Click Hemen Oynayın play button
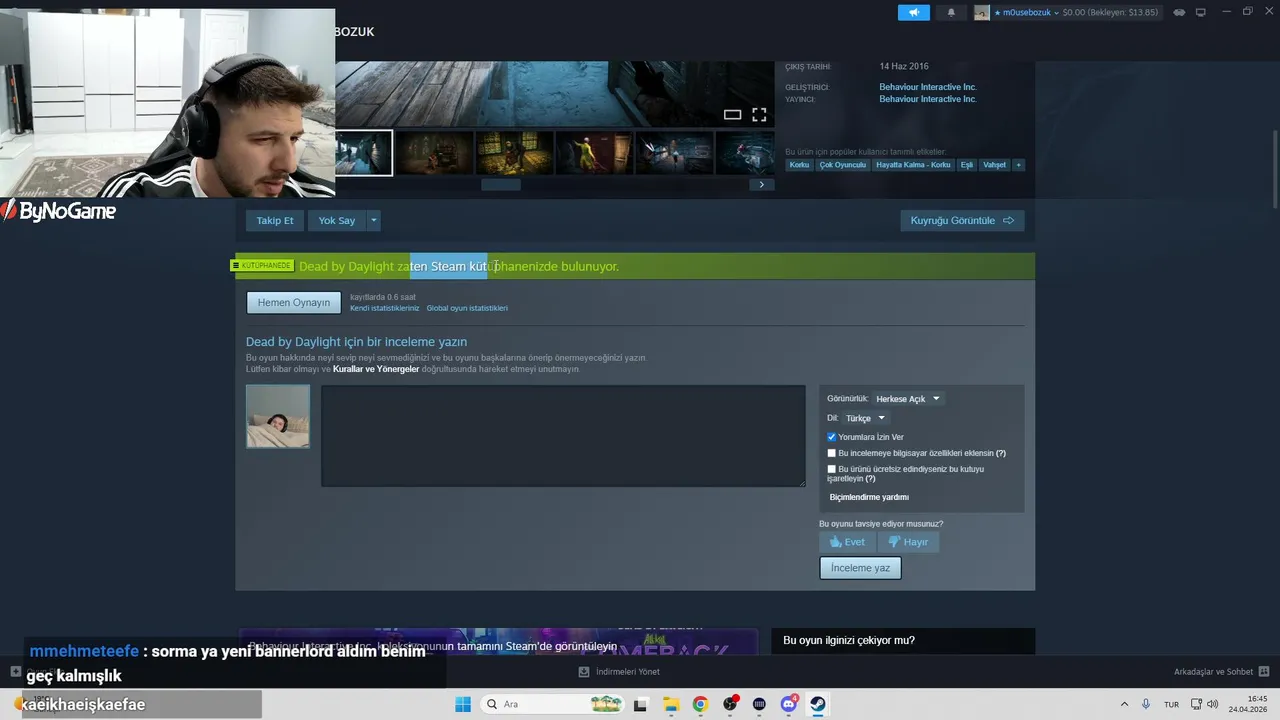The image size is (1280, 720). pos(294,302)
